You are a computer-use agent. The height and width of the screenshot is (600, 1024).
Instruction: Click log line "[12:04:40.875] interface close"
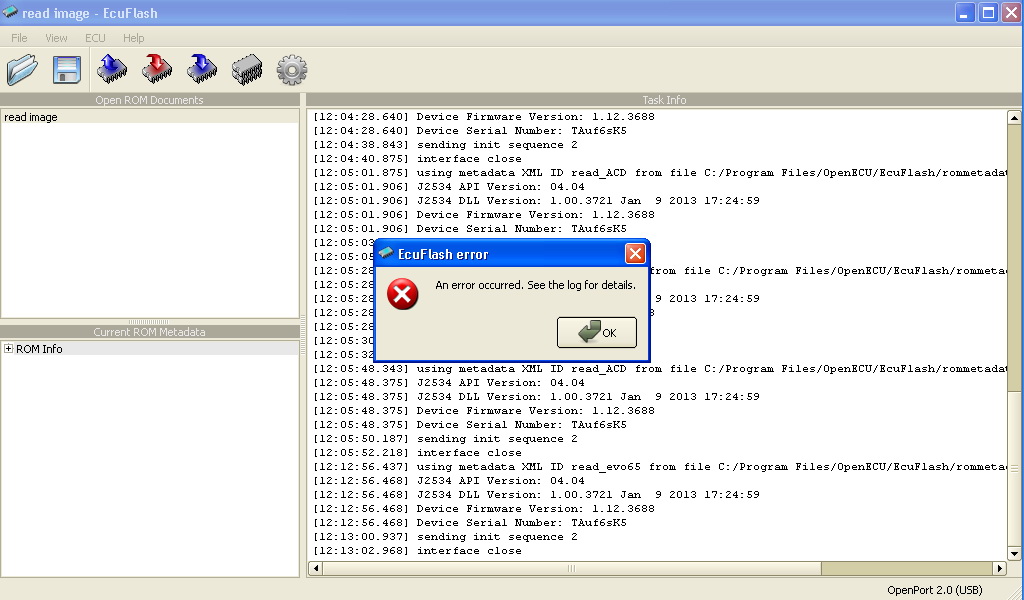417,159
